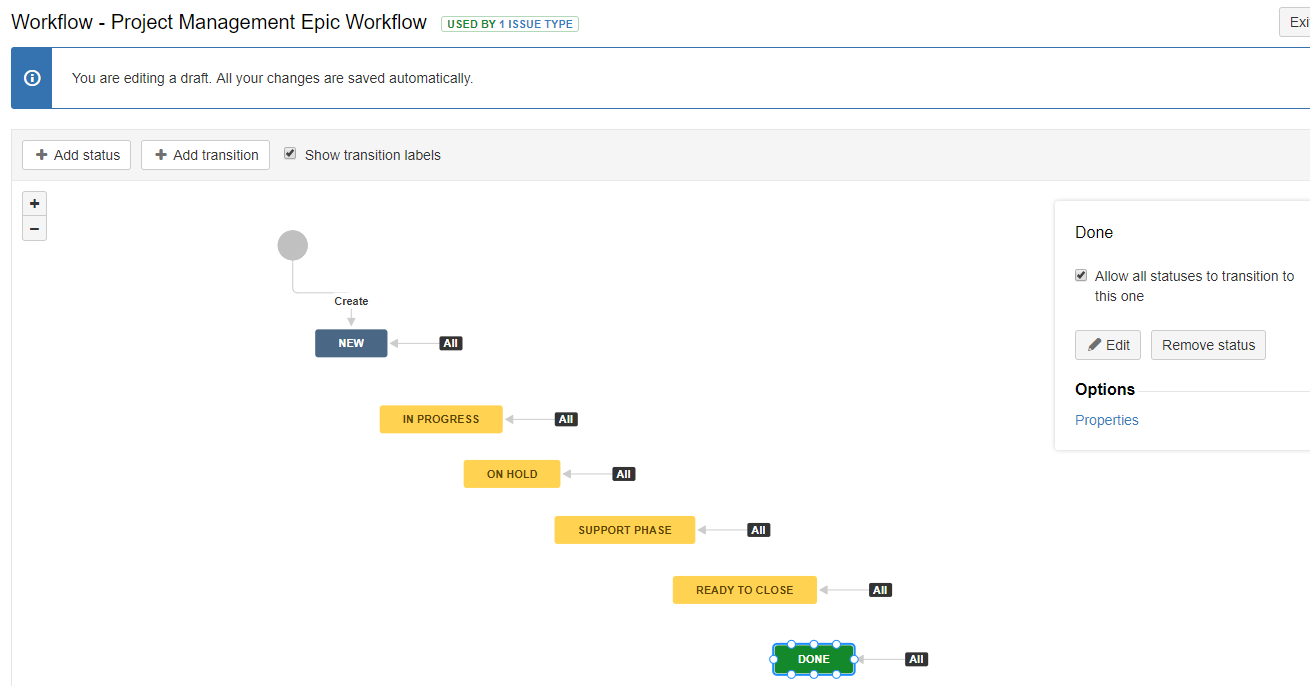Click the zoom out minus icon
Viewport: 1310px width, 686px height.
[x=34, y=228]
